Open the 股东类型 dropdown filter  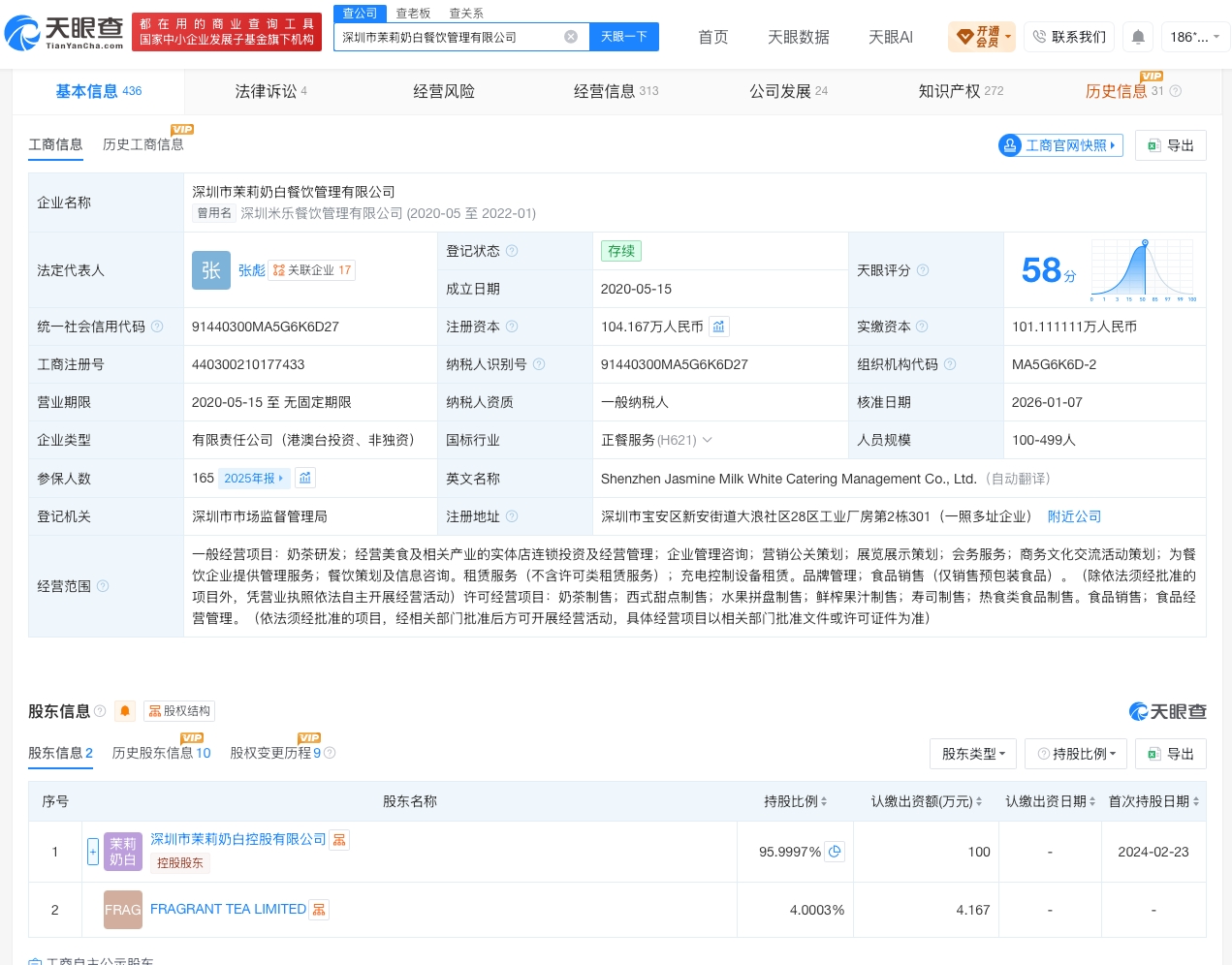(973, 754)
